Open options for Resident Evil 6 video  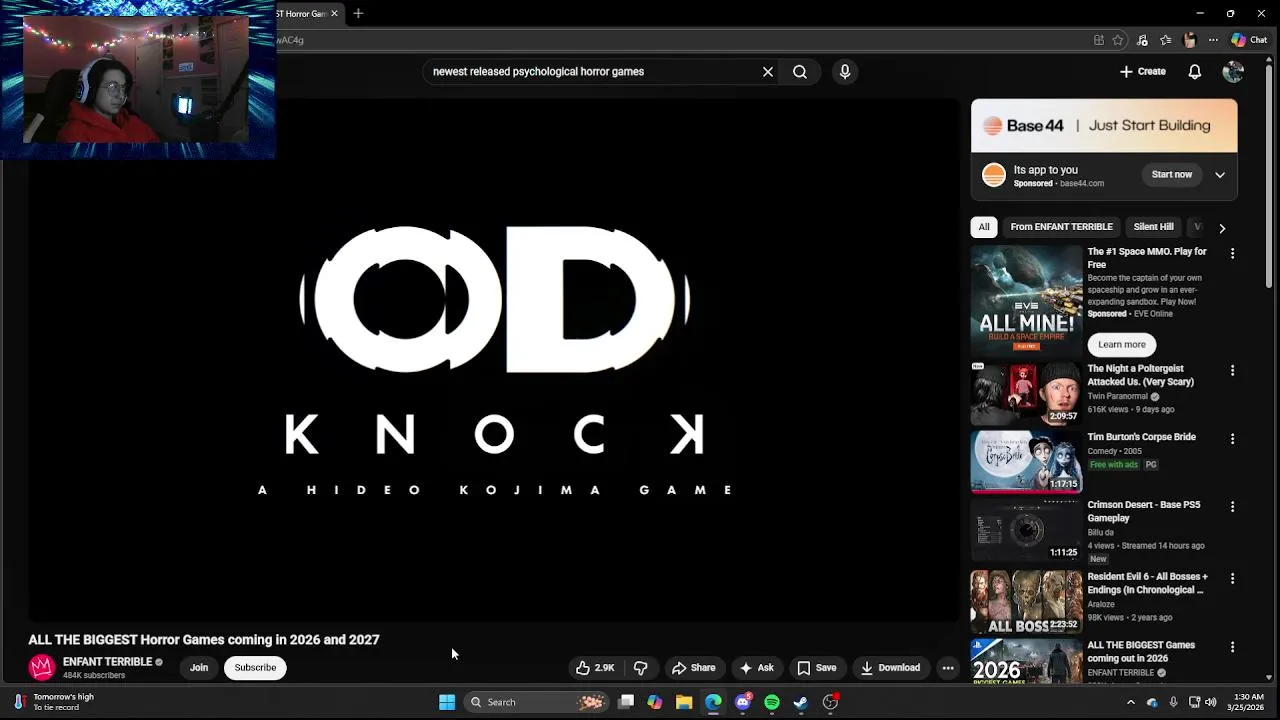coord(1232,578)
